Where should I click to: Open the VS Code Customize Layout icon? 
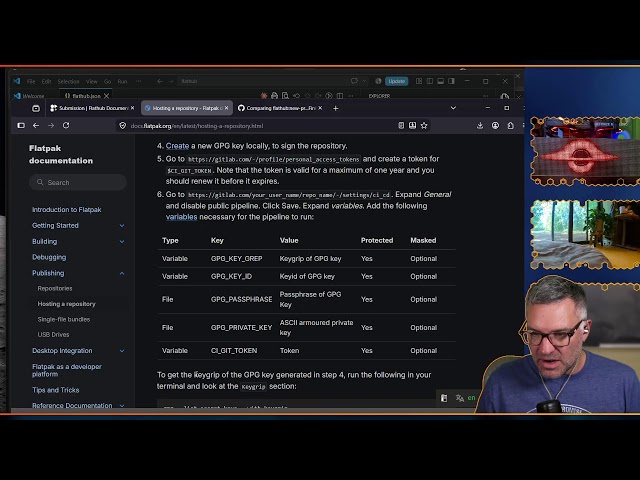coord(419,81)
